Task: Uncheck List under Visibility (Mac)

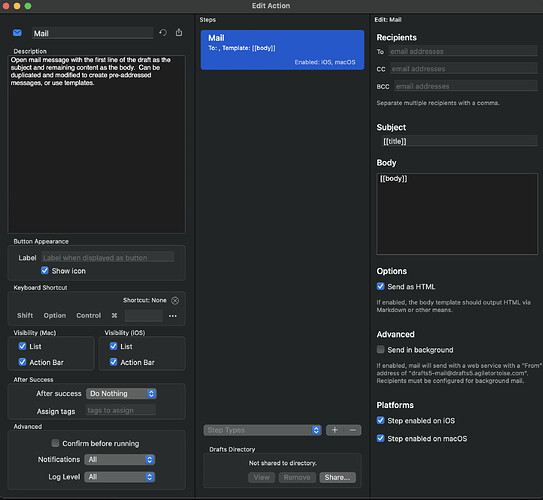Action: (22, 346)
